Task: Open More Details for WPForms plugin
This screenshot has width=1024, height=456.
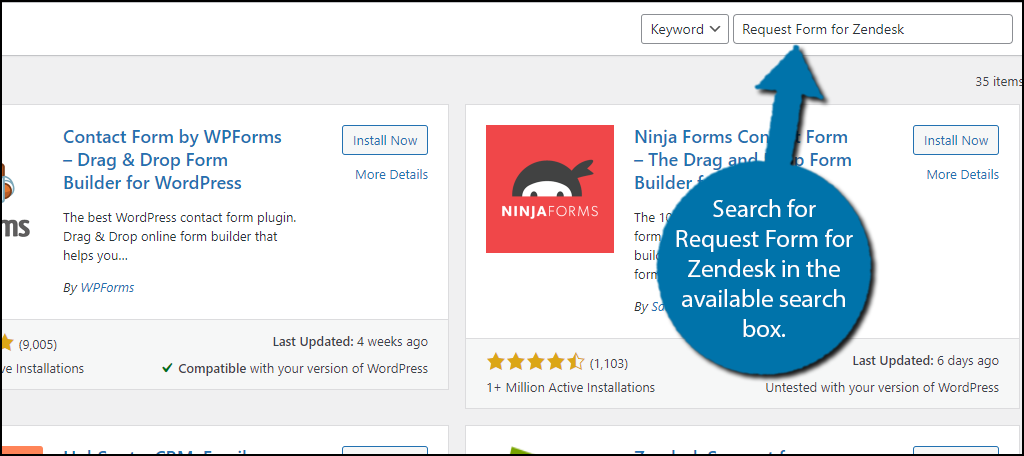Action: 391,174
